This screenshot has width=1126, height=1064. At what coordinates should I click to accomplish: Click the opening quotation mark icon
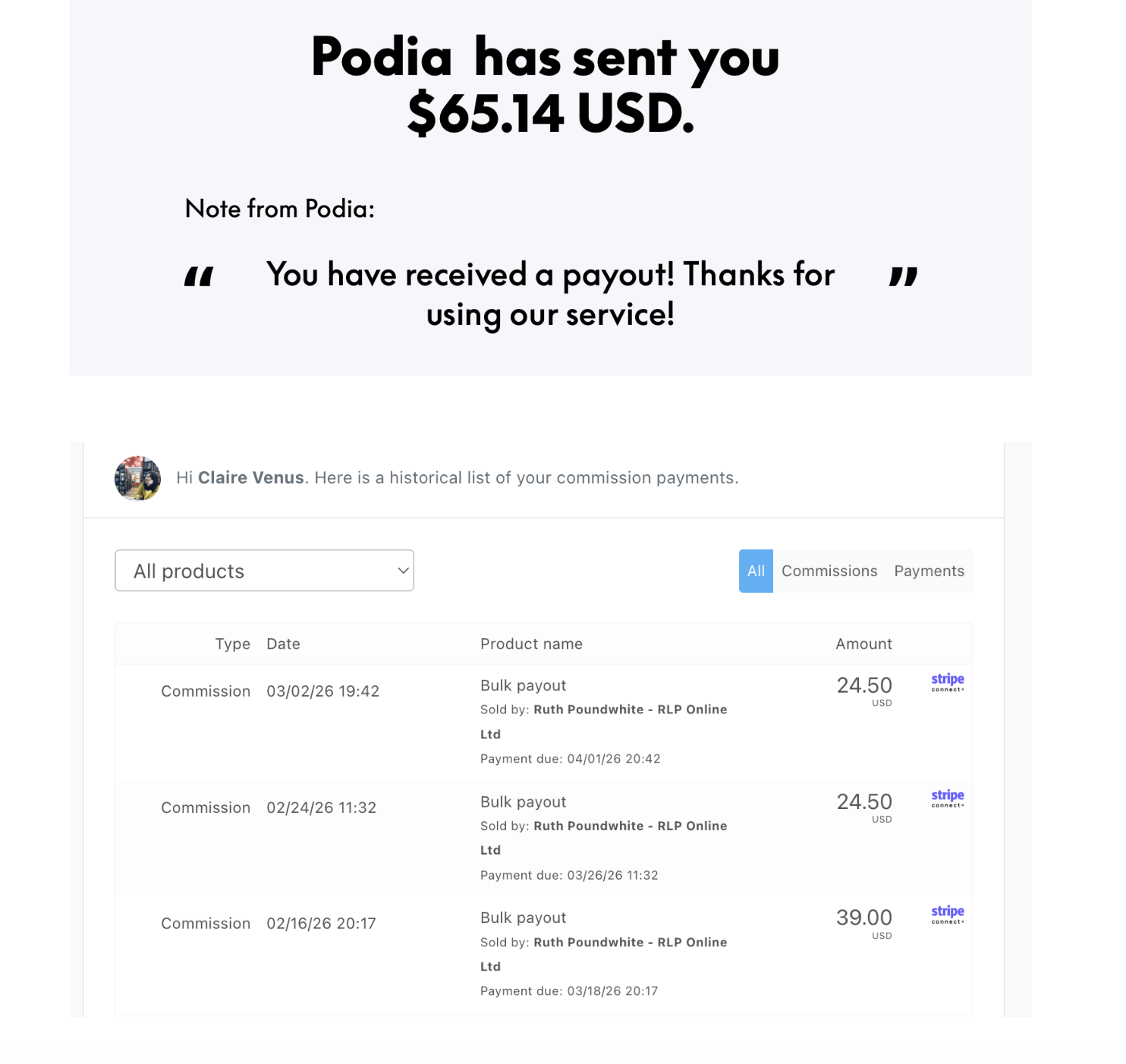tap(199, 277)
